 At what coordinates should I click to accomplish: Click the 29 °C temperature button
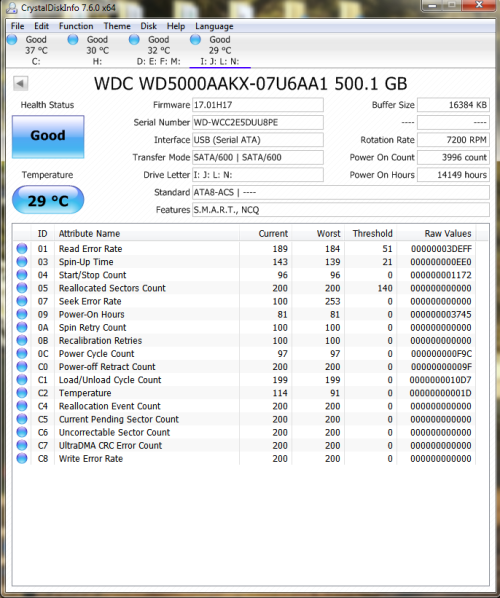click(x=48, y=200)
